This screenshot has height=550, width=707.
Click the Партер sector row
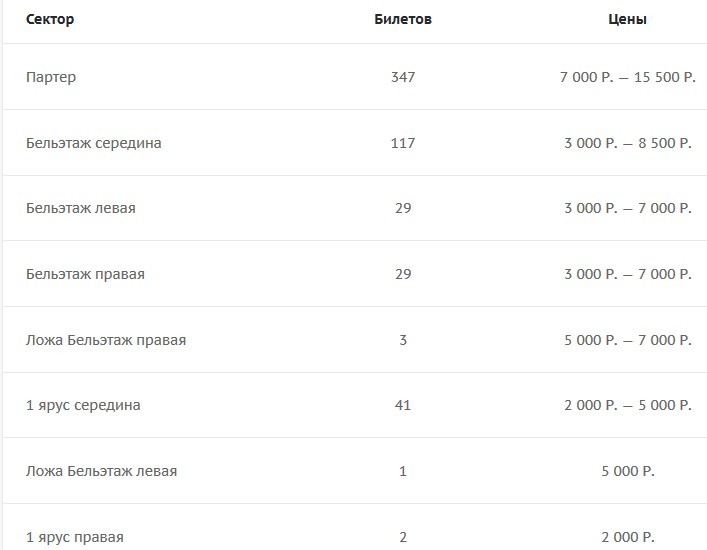(x=51, y=77)
